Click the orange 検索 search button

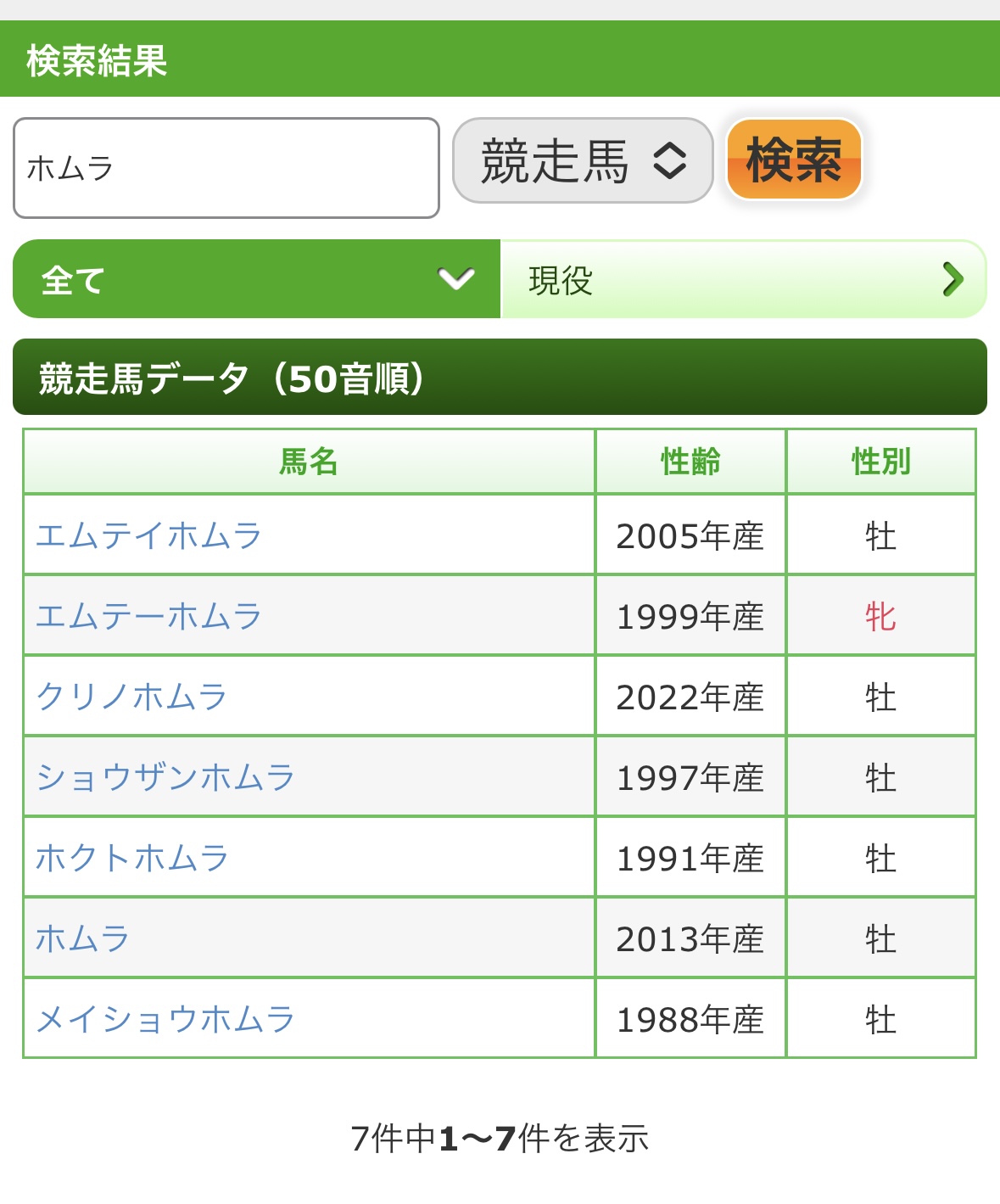coord(793,160)
